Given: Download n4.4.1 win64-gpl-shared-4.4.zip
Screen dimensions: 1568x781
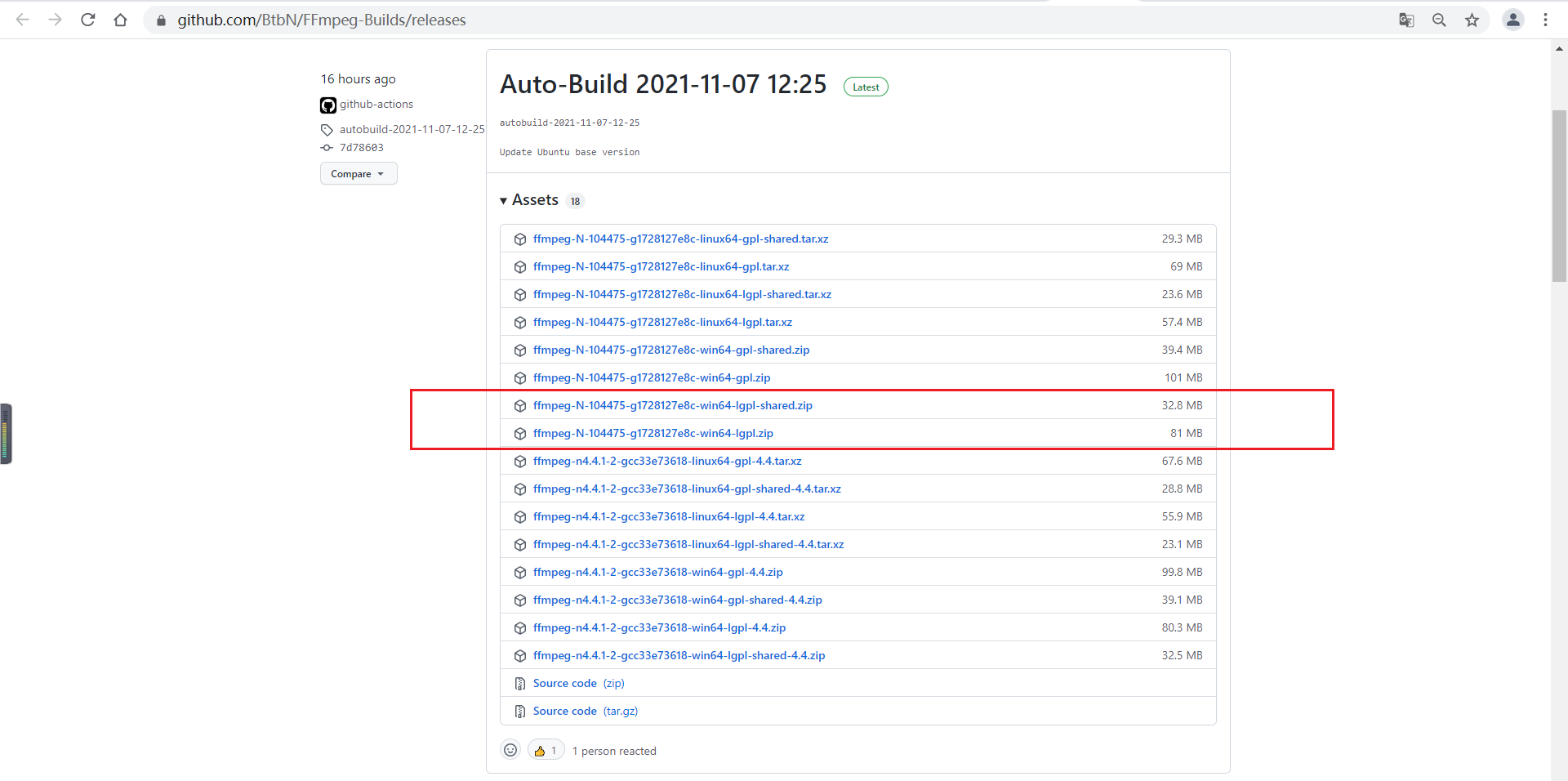Looking at the screenshot, I should coord(678,600).
